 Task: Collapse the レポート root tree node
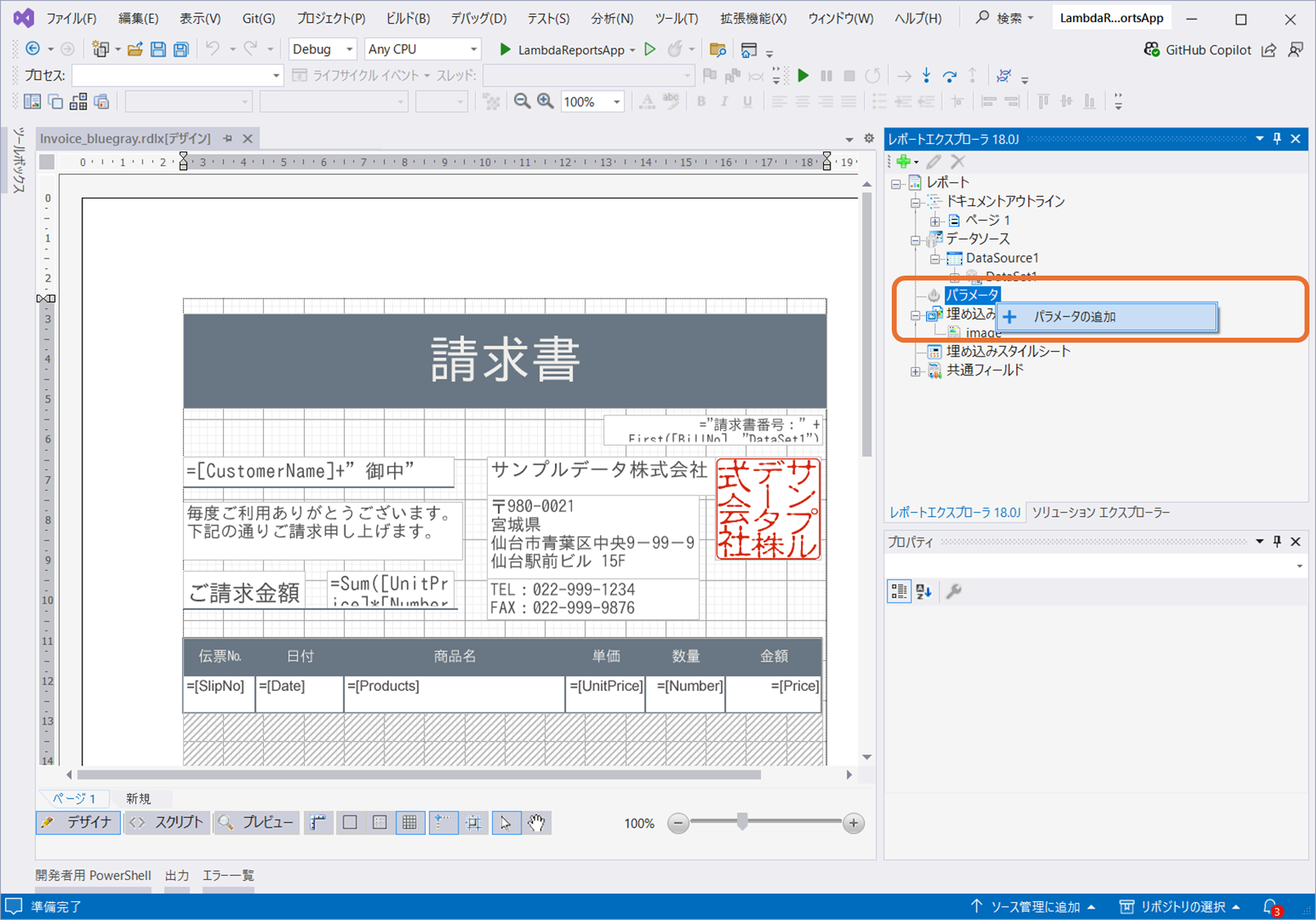897,183
